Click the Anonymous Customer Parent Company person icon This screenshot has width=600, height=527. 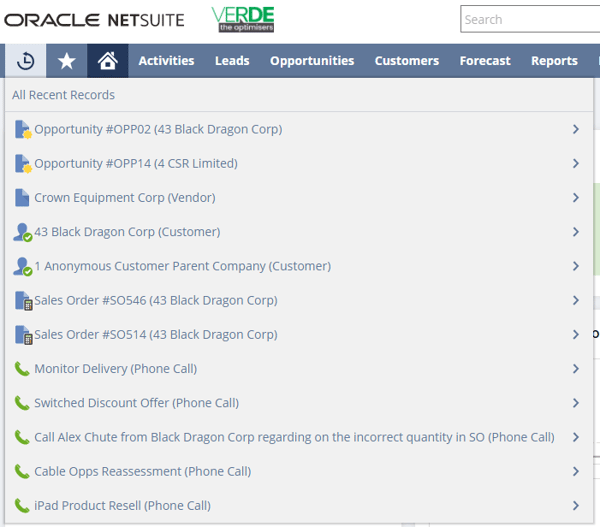pos(23,266)
